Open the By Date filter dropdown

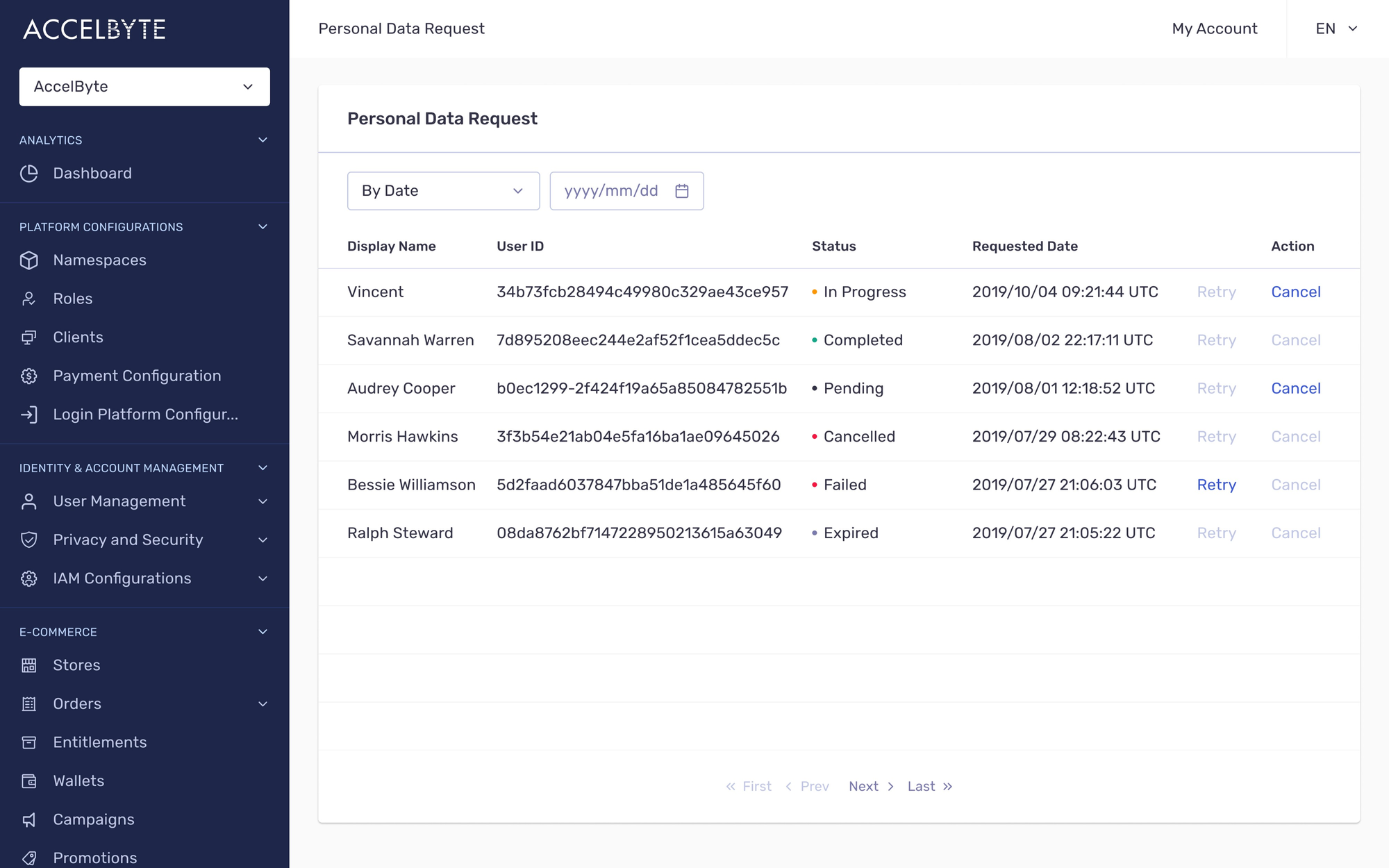click(x=443, y=191)
